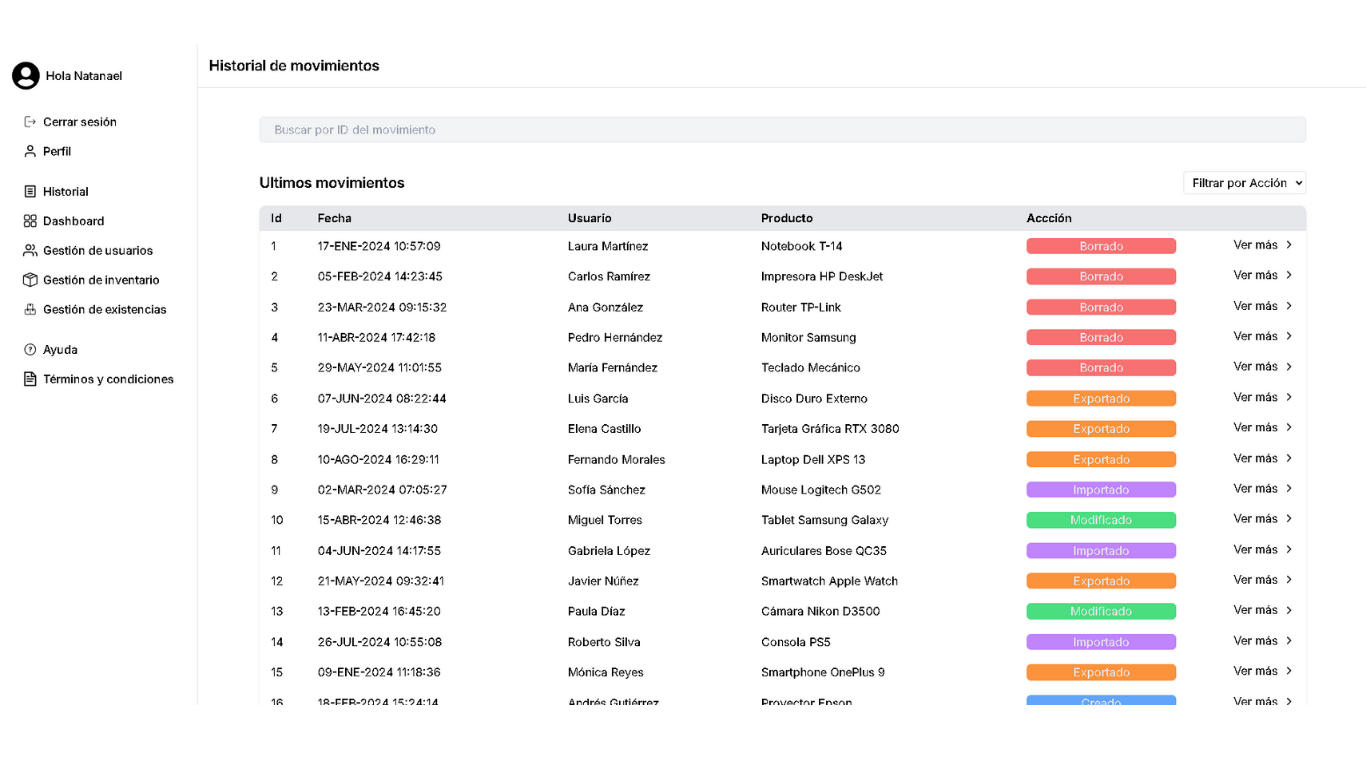Go to Perfil in the sidebar

click(57, 151)
